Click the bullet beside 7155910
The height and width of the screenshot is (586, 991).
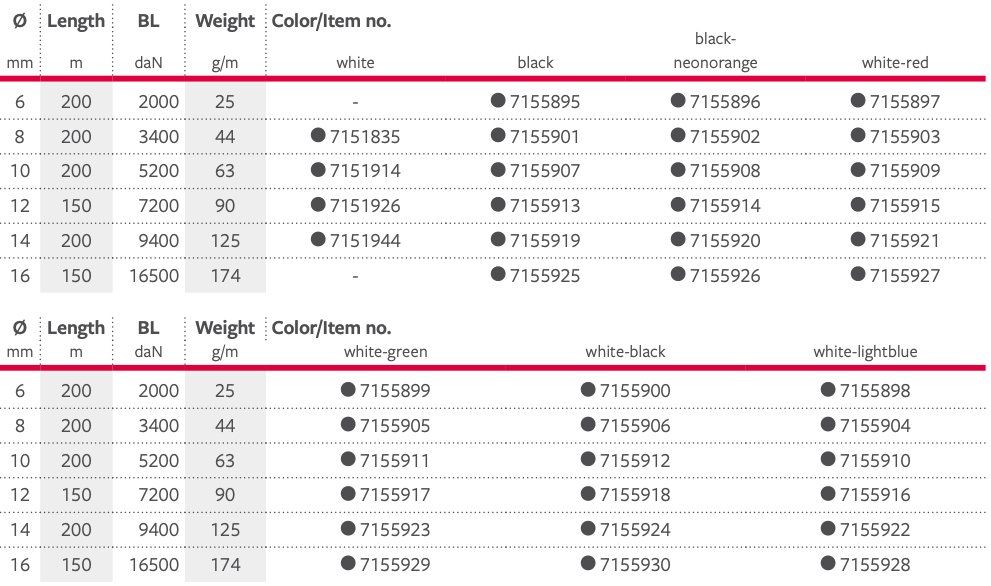pos(828,459)
